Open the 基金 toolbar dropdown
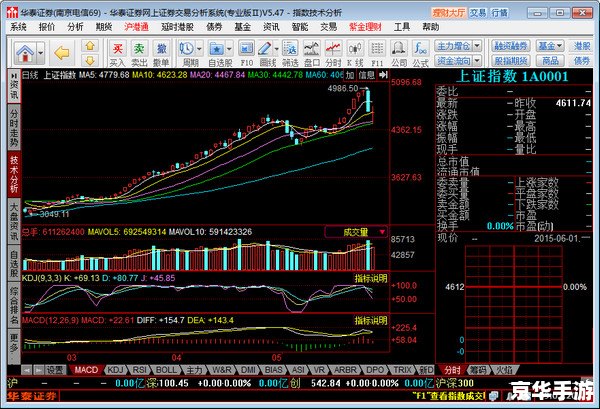 pos(550,46)
